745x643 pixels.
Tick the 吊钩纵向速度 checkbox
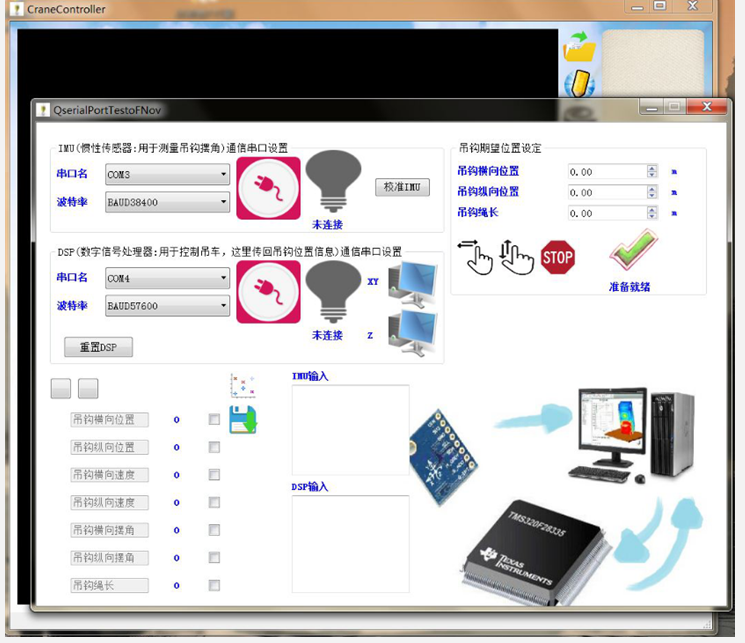point(214,503)
